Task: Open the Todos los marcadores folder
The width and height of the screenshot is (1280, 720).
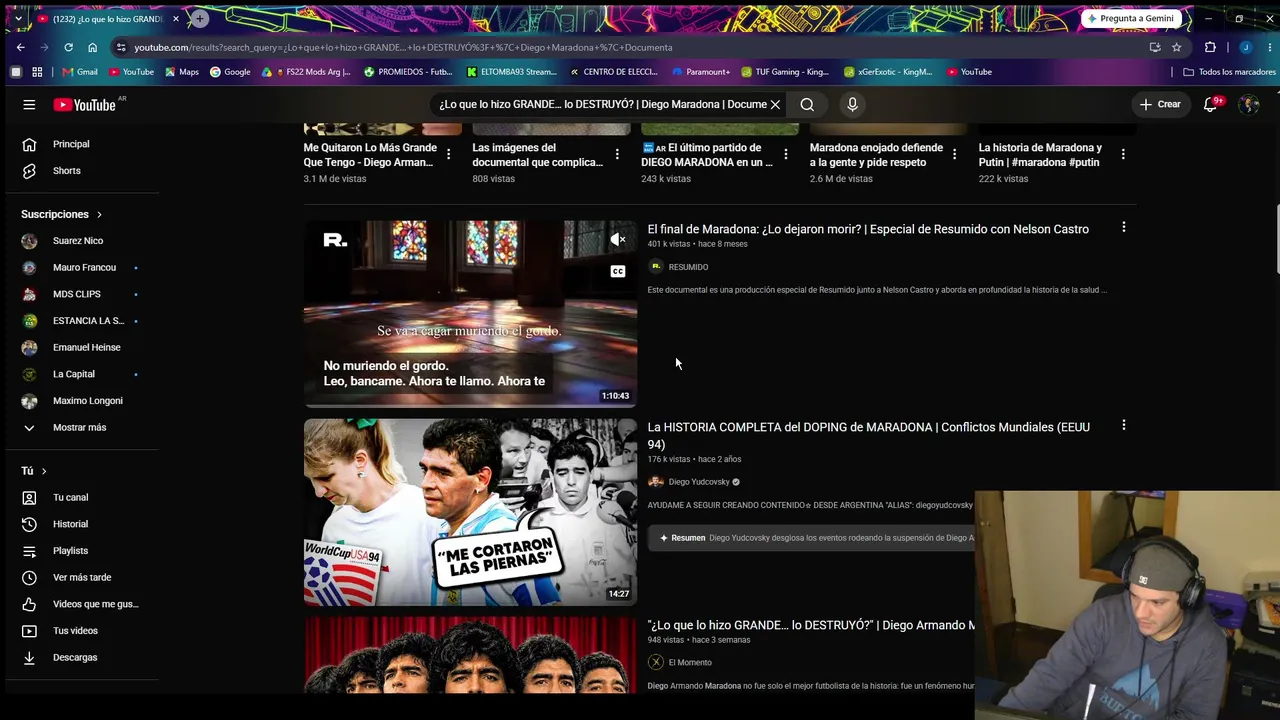Action: click(1229, 72)
